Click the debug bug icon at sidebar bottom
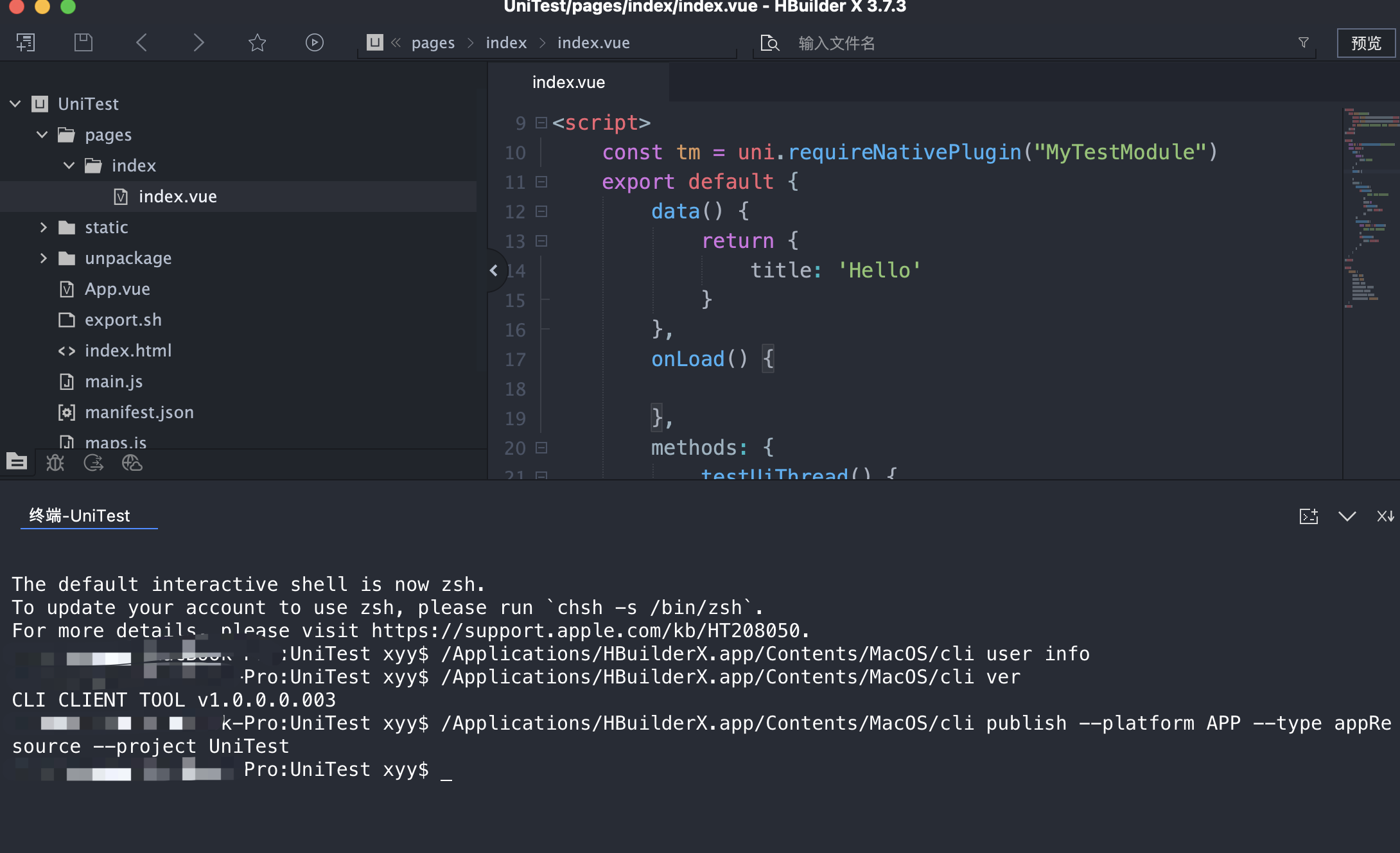The height and width of the screenshot is (853, 1400). tap(55, 462)
